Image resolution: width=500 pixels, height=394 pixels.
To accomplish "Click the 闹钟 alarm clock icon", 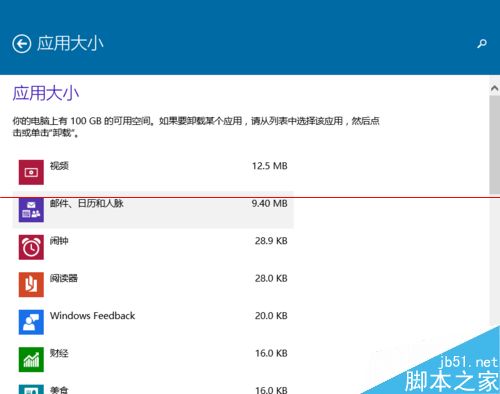I will tap(31, 247).
